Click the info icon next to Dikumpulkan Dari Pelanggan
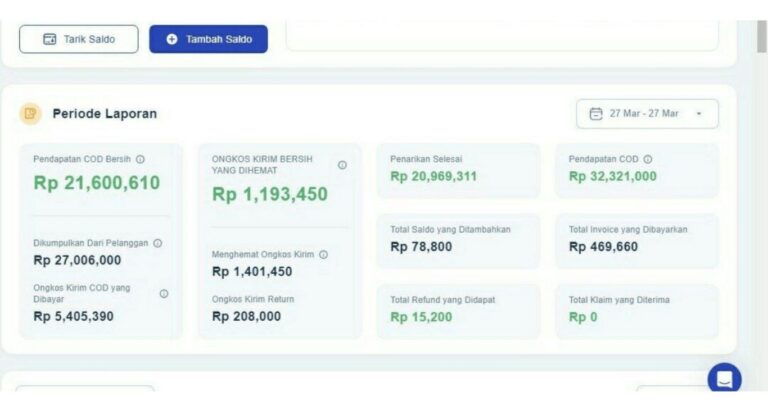Viewport: 768px width, 419px height. coord(158,243)
